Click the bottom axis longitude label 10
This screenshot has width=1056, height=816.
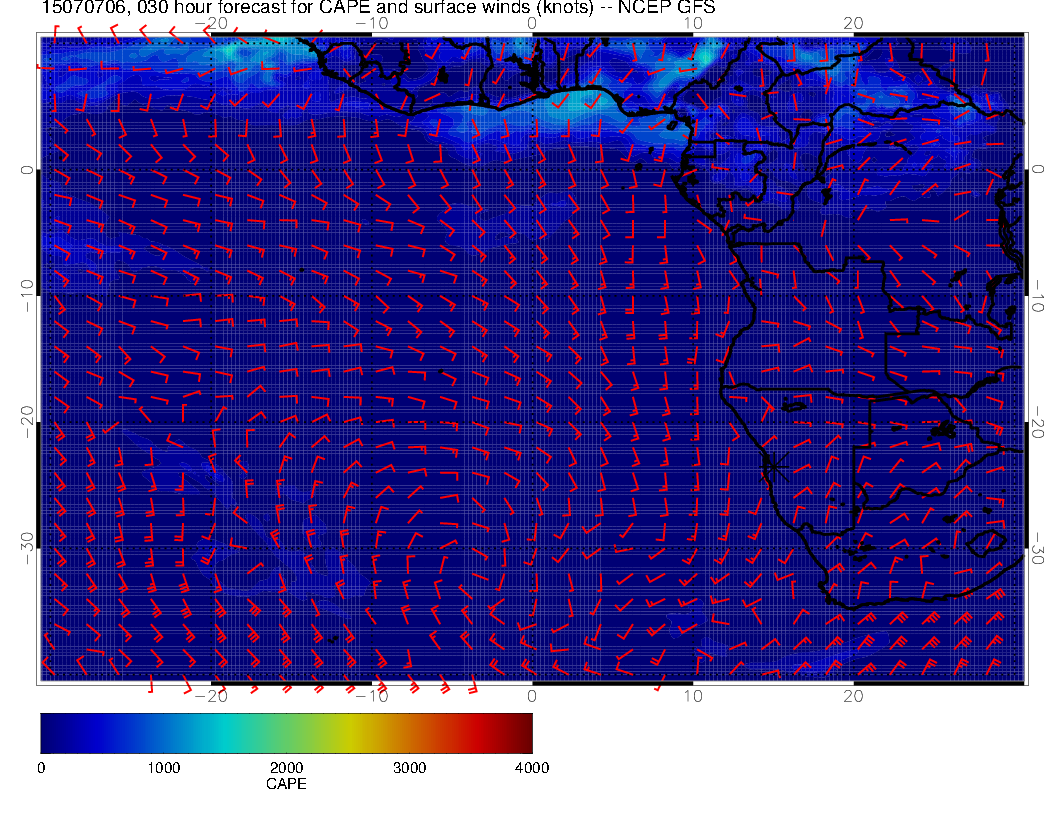tap(693, 696)
